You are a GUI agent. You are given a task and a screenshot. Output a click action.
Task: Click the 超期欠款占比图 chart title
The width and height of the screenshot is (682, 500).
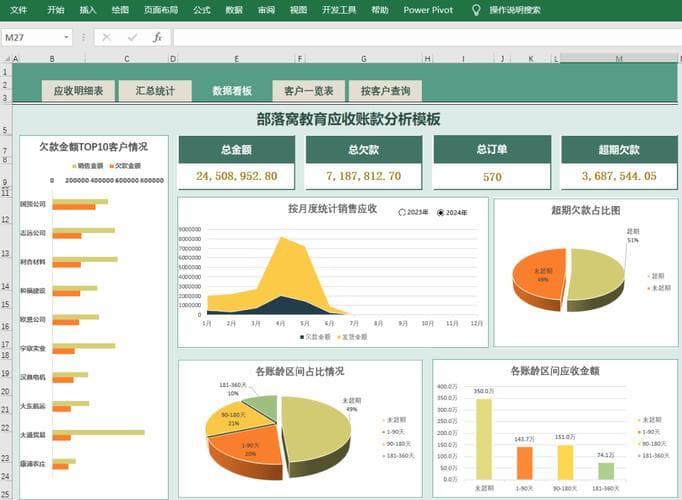pos(586,210)
